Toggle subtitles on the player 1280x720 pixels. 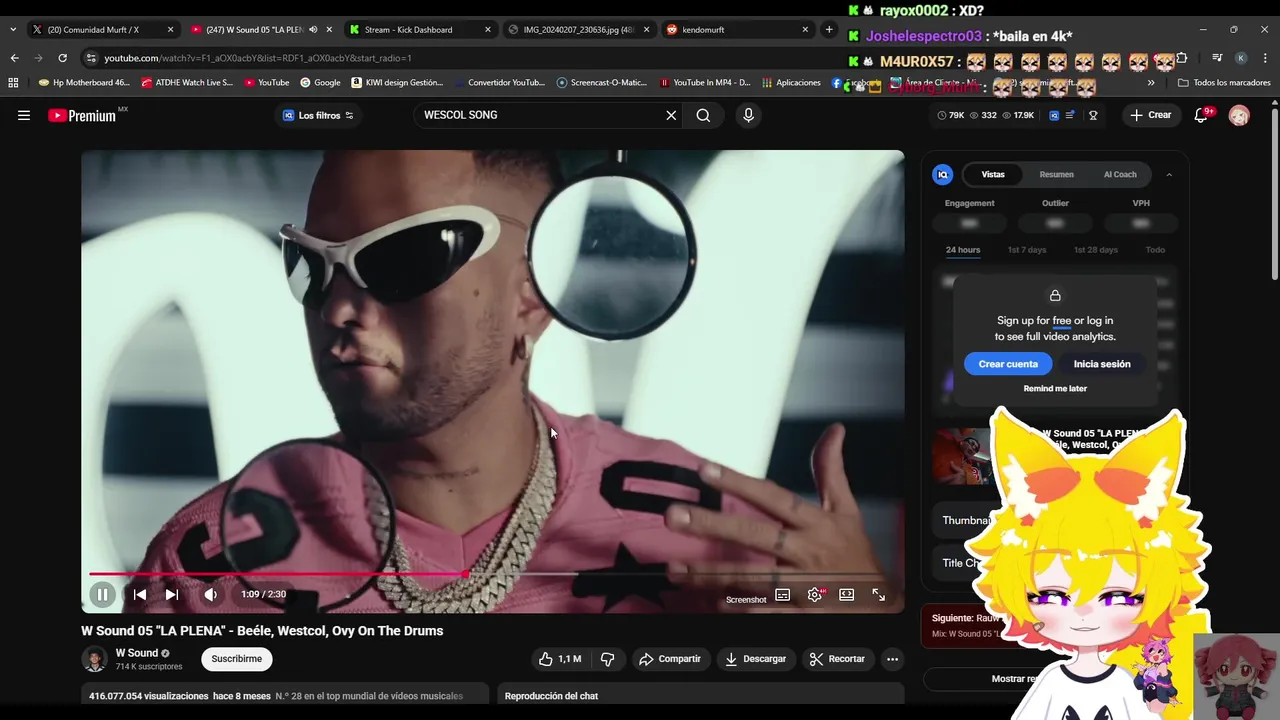coord(783,594)
